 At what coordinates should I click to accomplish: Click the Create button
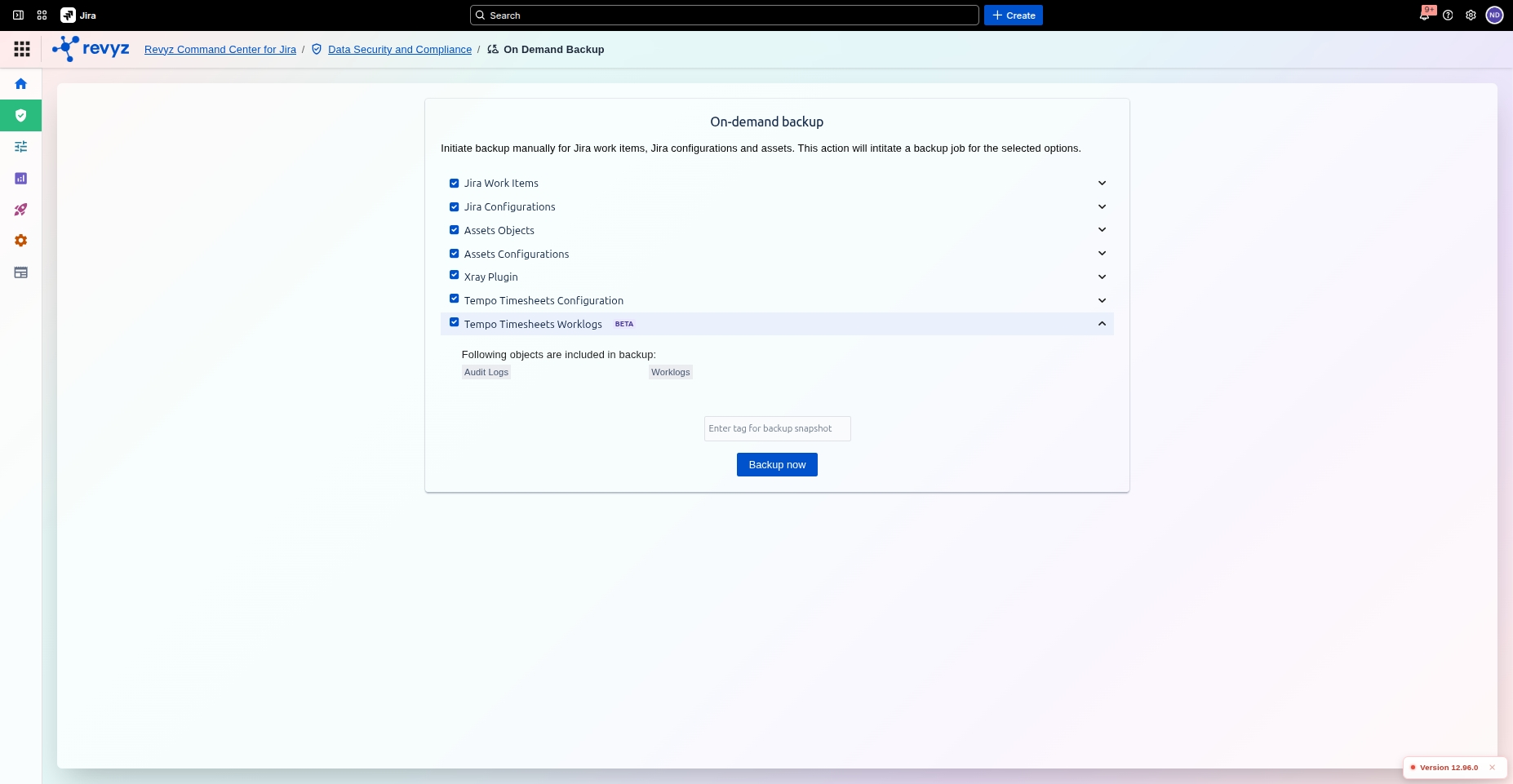point(1014,16)
